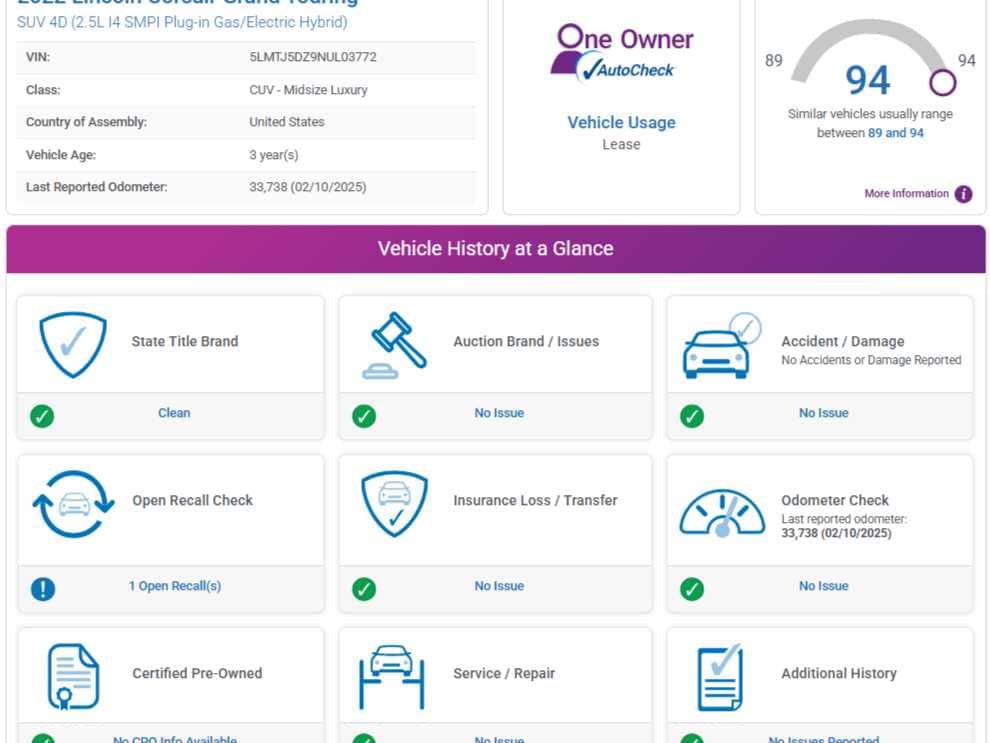Viewport: 990px width, 743px height.
Task: Click No Accidents or Damage Reported text
Action: (871, 360)
